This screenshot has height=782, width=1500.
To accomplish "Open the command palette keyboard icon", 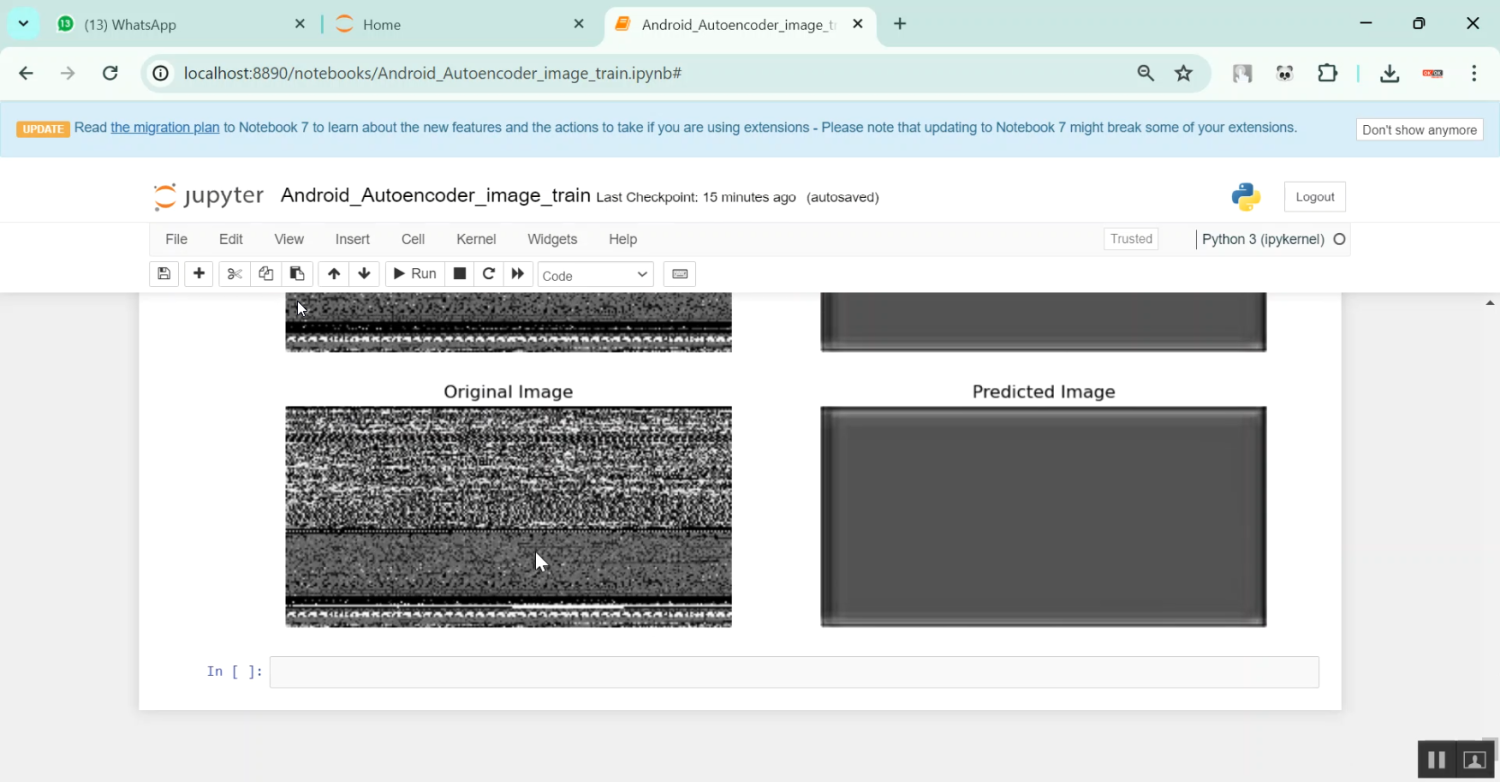I will pos(679,273).
